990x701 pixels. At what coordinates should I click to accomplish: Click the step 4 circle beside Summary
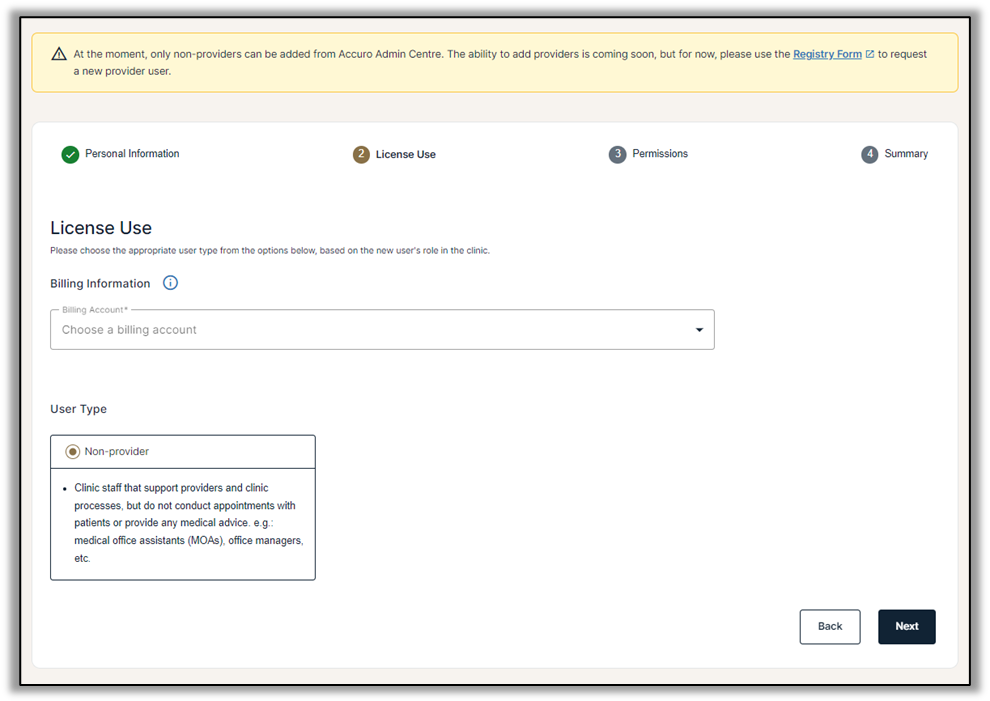[869, 154]
